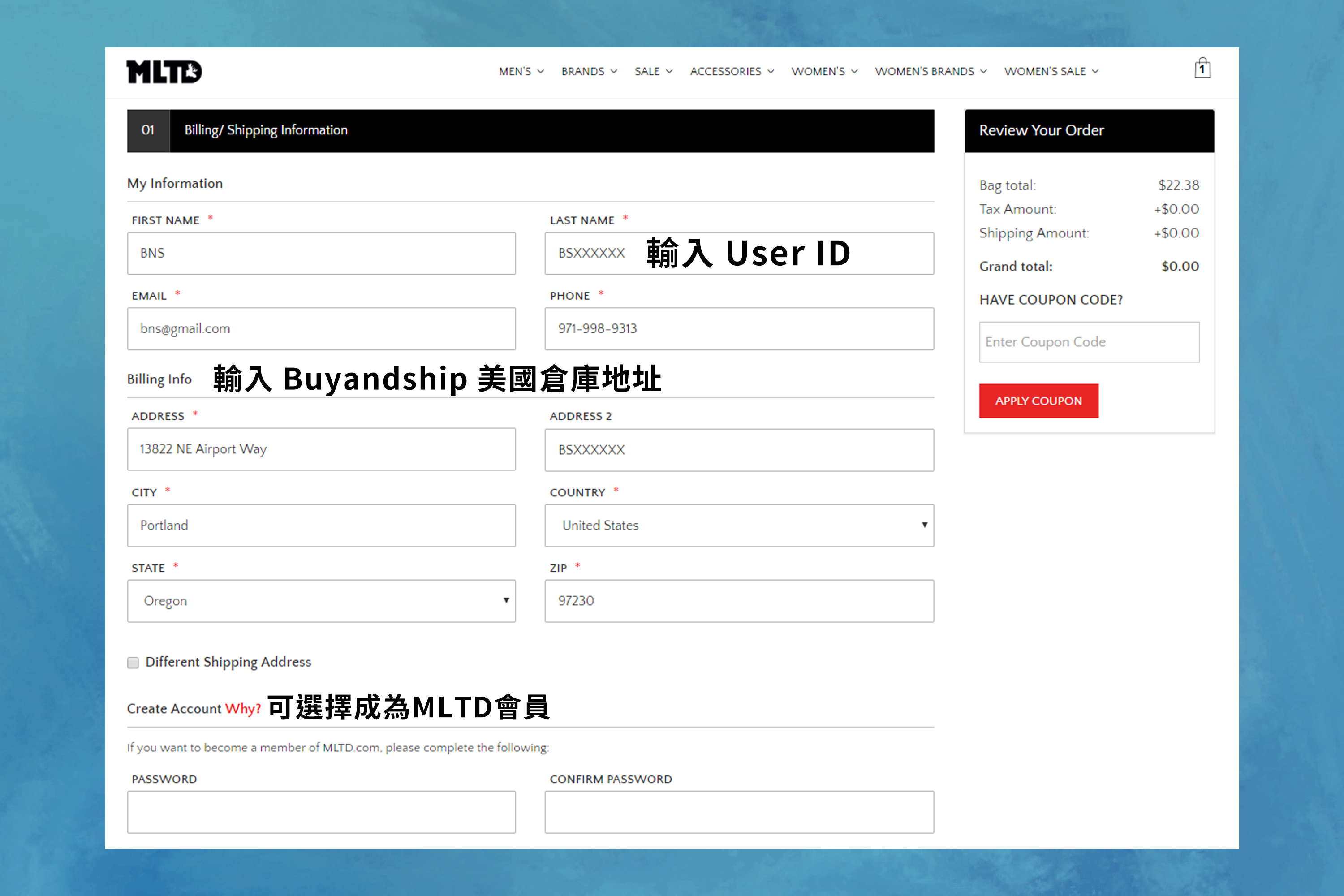Open the WOMEN'S SALE menu
This screenshot has height=896, width=1344.
[1051, 71]
